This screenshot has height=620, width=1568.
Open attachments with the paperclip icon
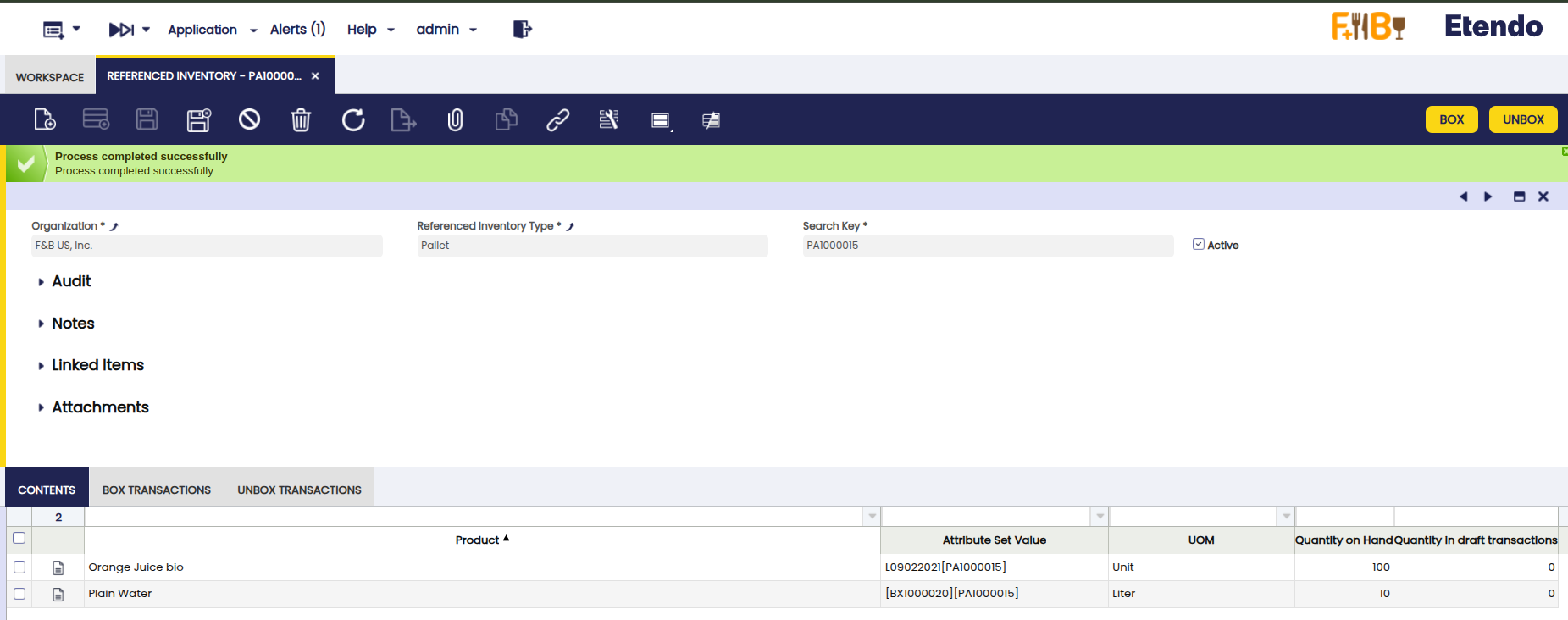click(x=455, y=119)
